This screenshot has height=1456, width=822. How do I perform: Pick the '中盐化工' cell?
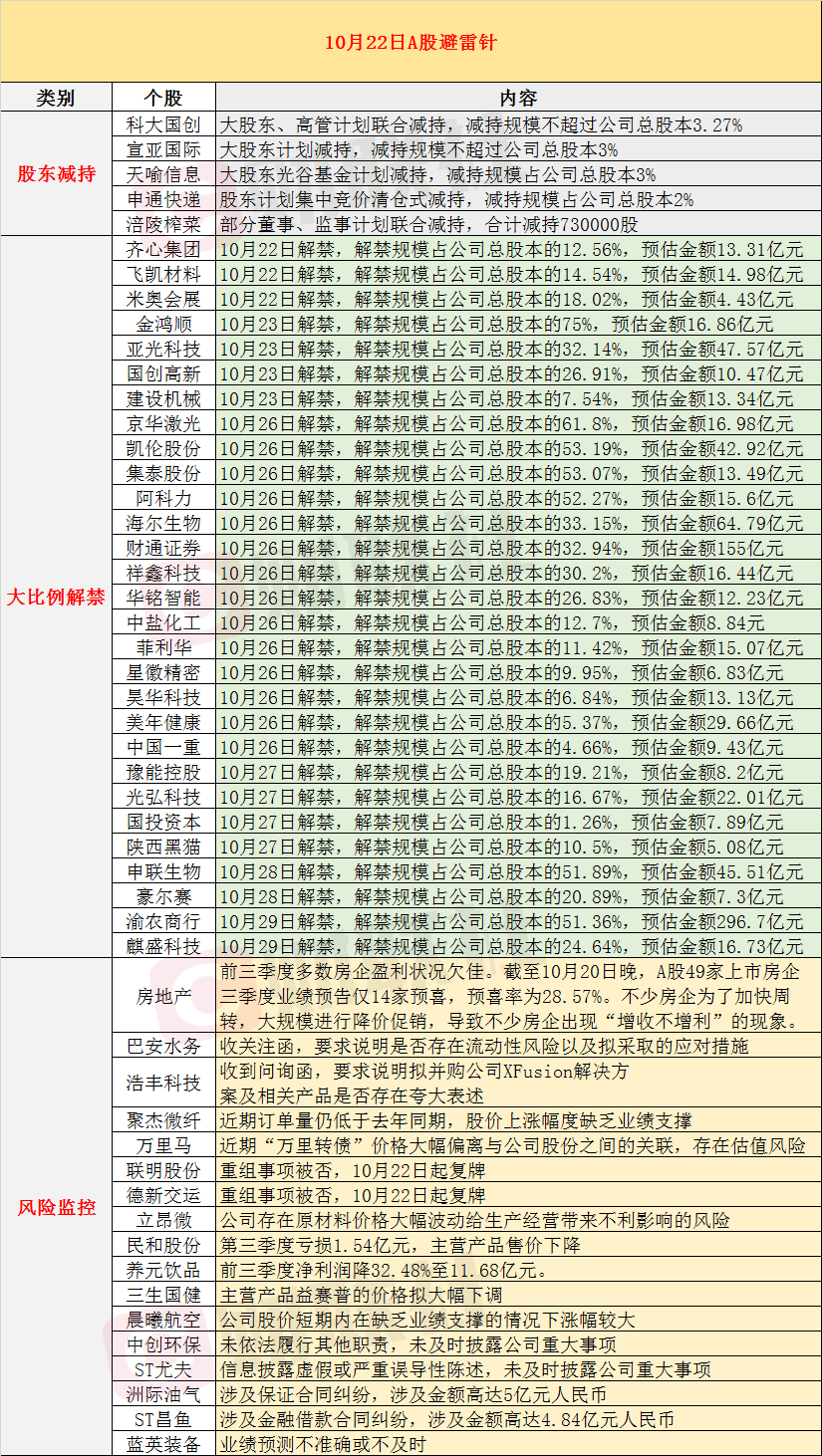coord(163,622)
